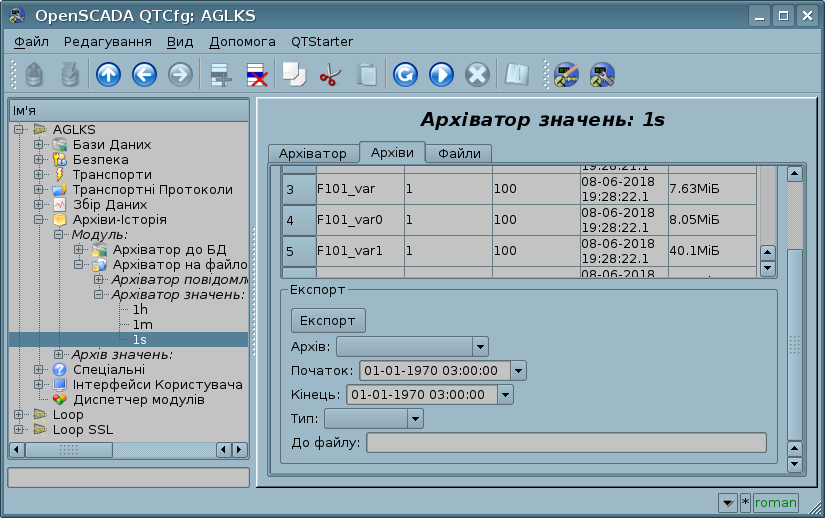Click row header 3 in archives table
This screenshot has height=518, width=825.
[x=299, y=189]
